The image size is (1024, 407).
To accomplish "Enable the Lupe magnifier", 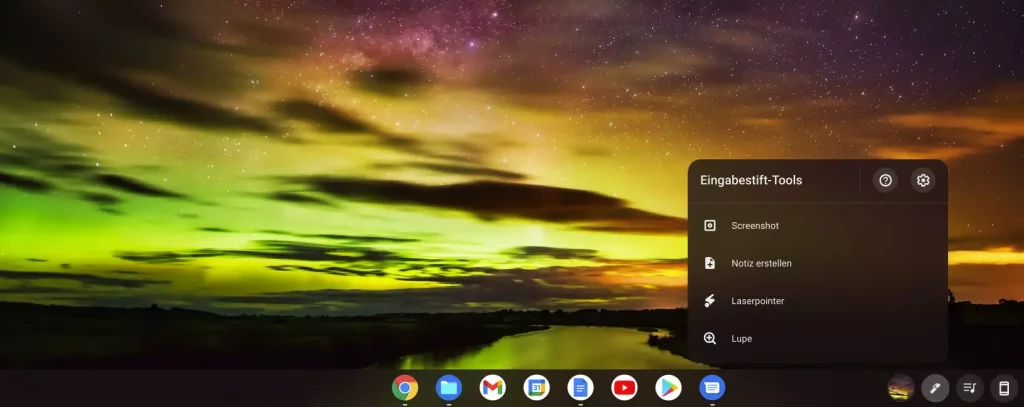I will click(818, 338).
